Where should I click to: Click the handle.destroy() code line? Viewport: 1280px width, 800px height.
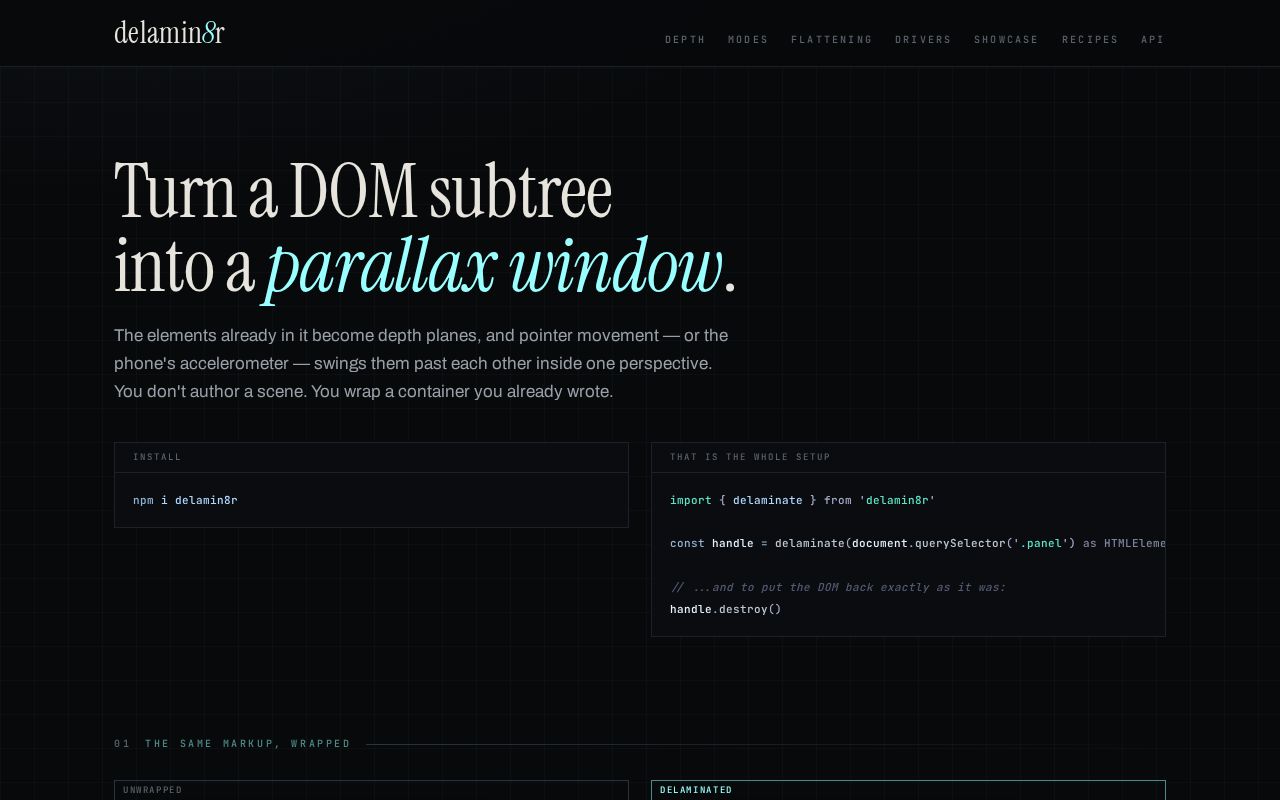click(725, 609)
